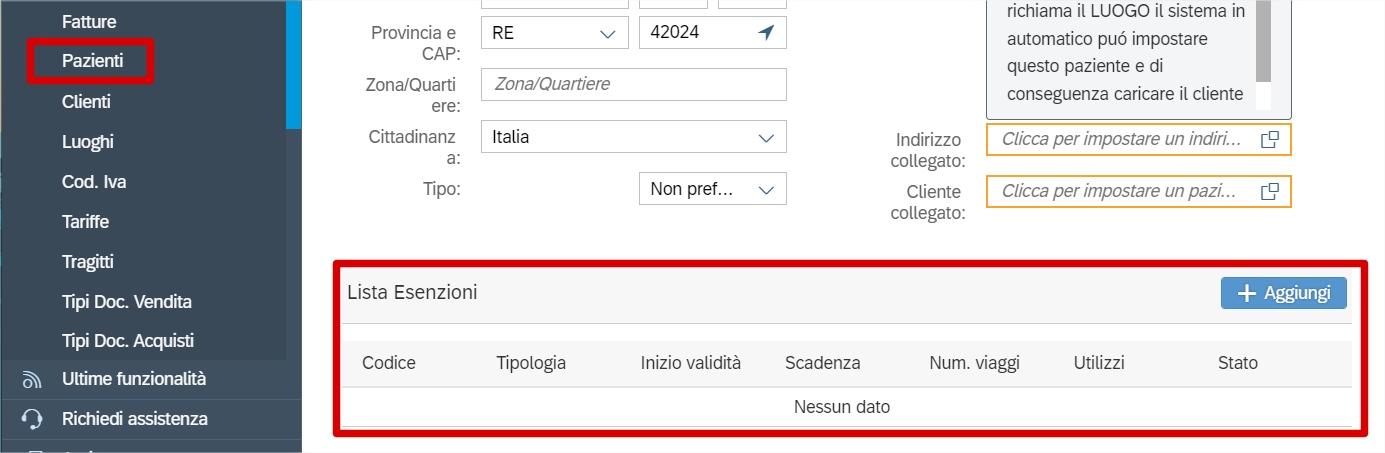Open Tariffe from the sidebar menu

[85, 222]
